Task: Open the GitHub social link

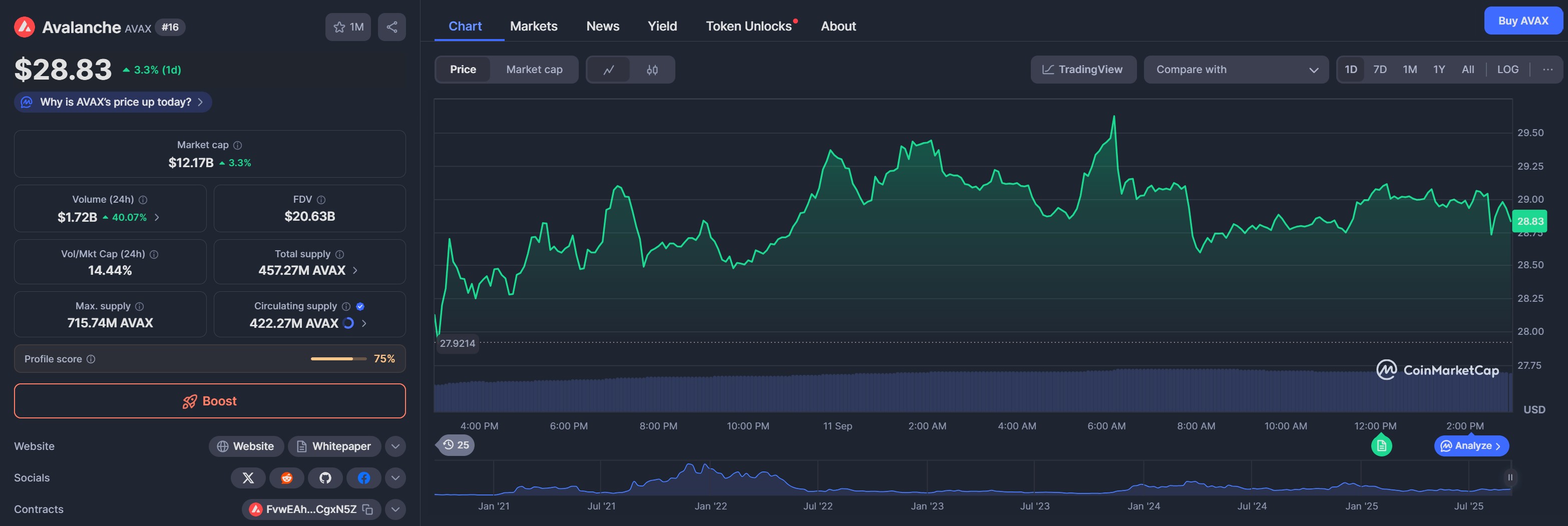Action: (325, 478)
